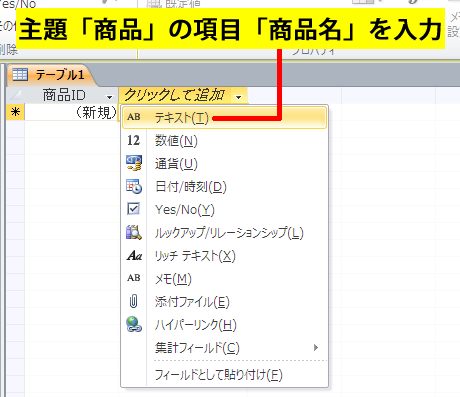This screenshot has height=397, width=460.
Task: Choose 数値(N) from the field type menu
Action: tap(224, 140)
